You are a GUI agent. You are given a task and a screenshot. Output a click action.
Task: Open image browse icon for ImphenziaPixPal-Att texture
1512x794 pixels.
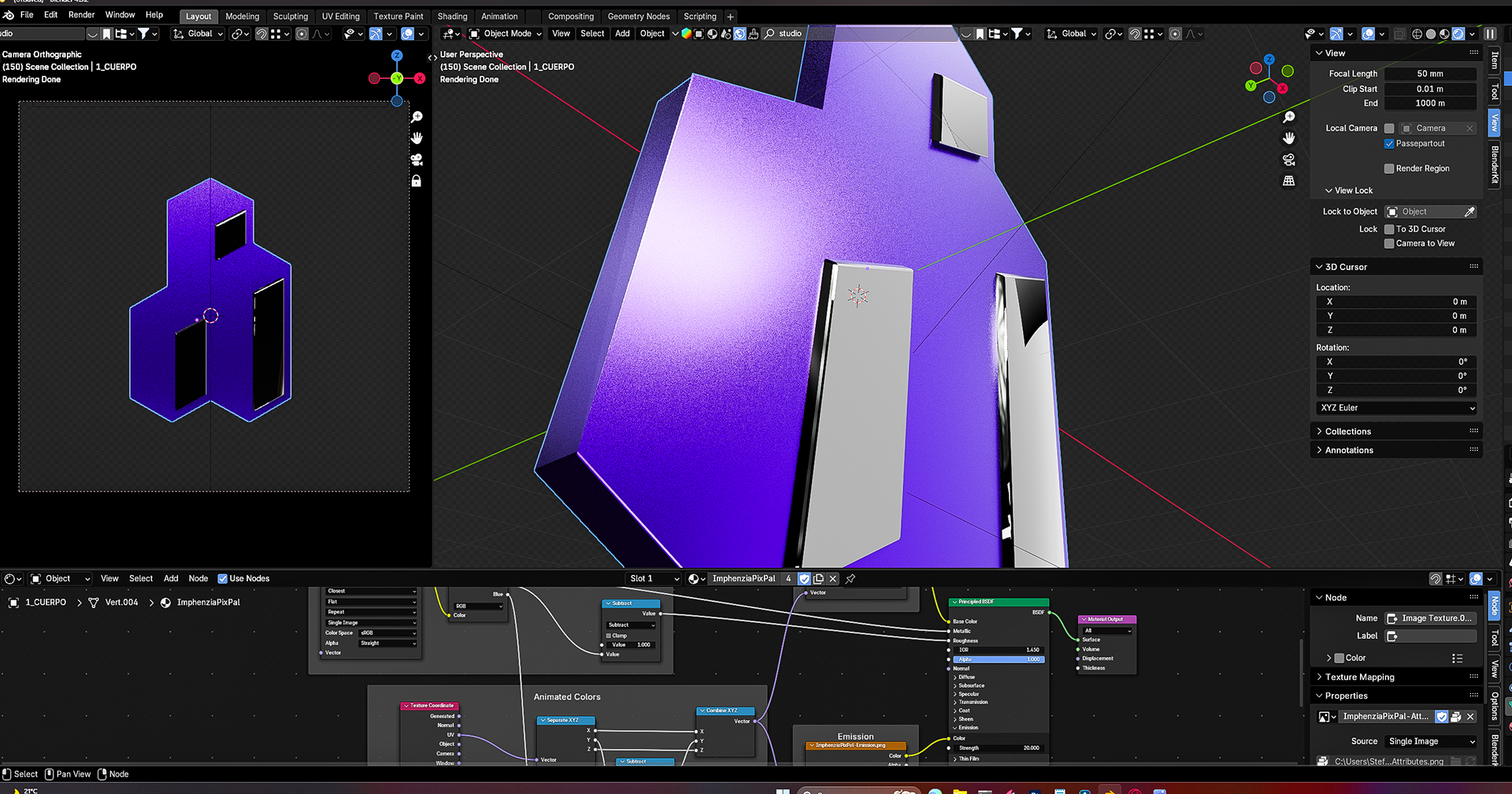[1327, 717]
